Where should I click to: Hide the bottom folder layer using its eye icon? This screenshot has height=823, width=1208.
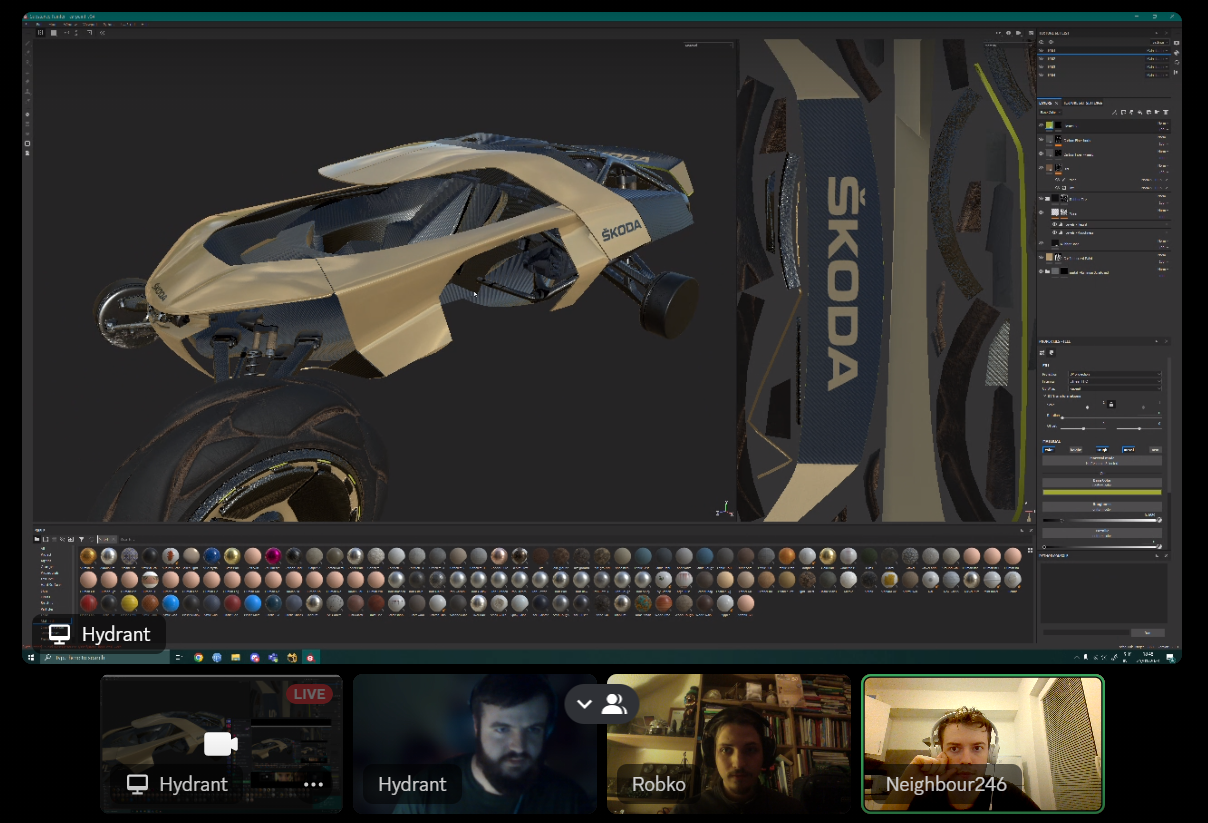[1042, 271]
